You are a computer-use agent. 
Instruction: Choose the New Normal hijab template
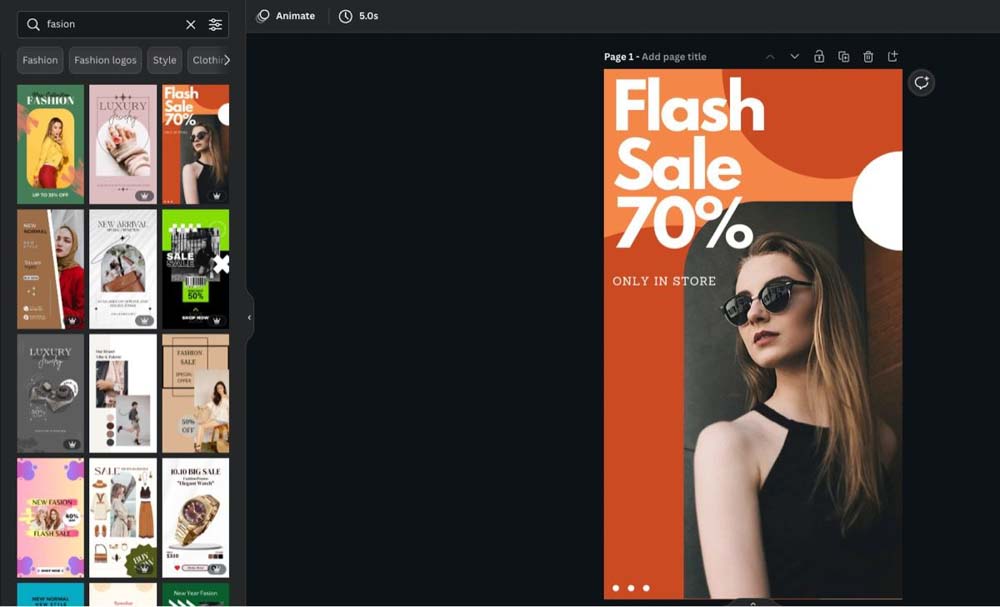50,269
